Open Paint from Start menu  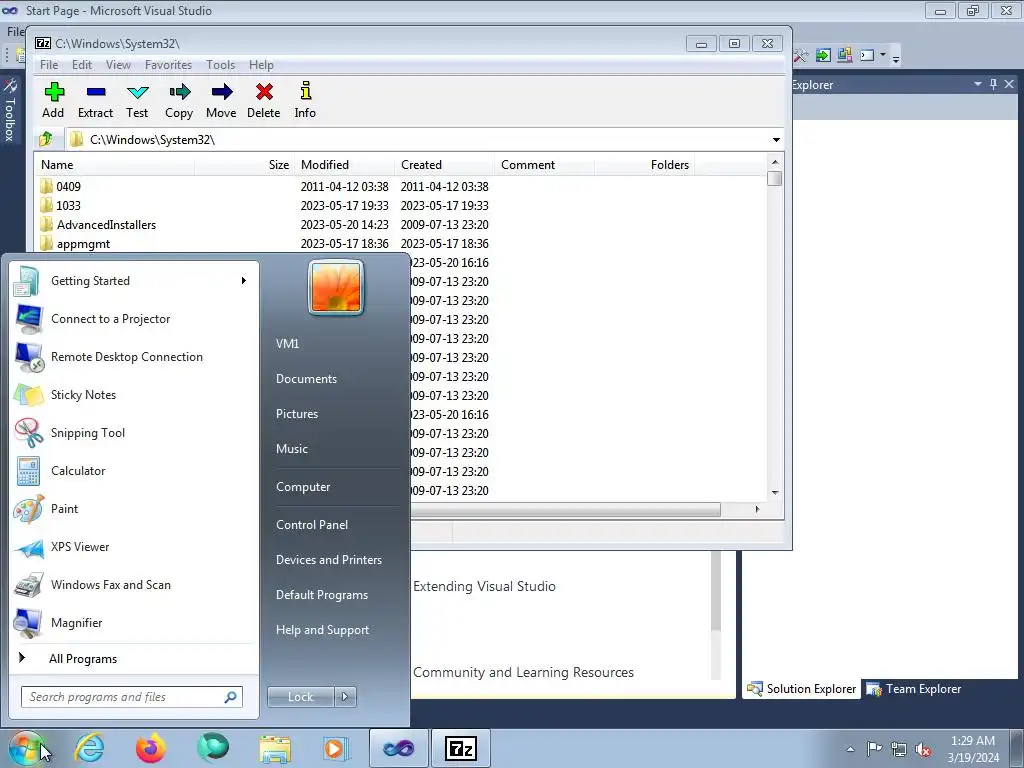click(x=131, y=509)
